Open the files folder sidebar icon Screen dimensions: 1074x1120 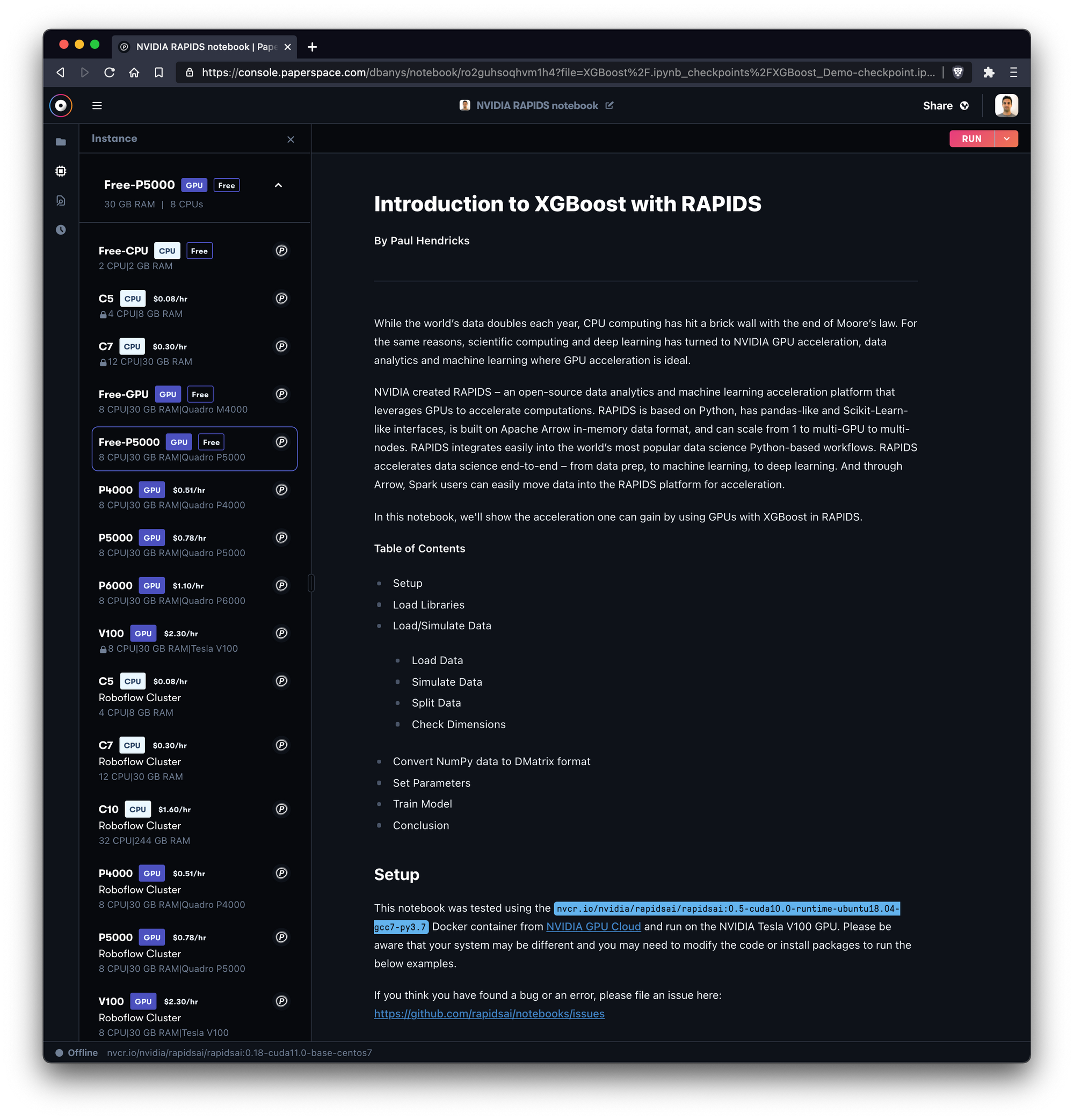tap(61, 142)
